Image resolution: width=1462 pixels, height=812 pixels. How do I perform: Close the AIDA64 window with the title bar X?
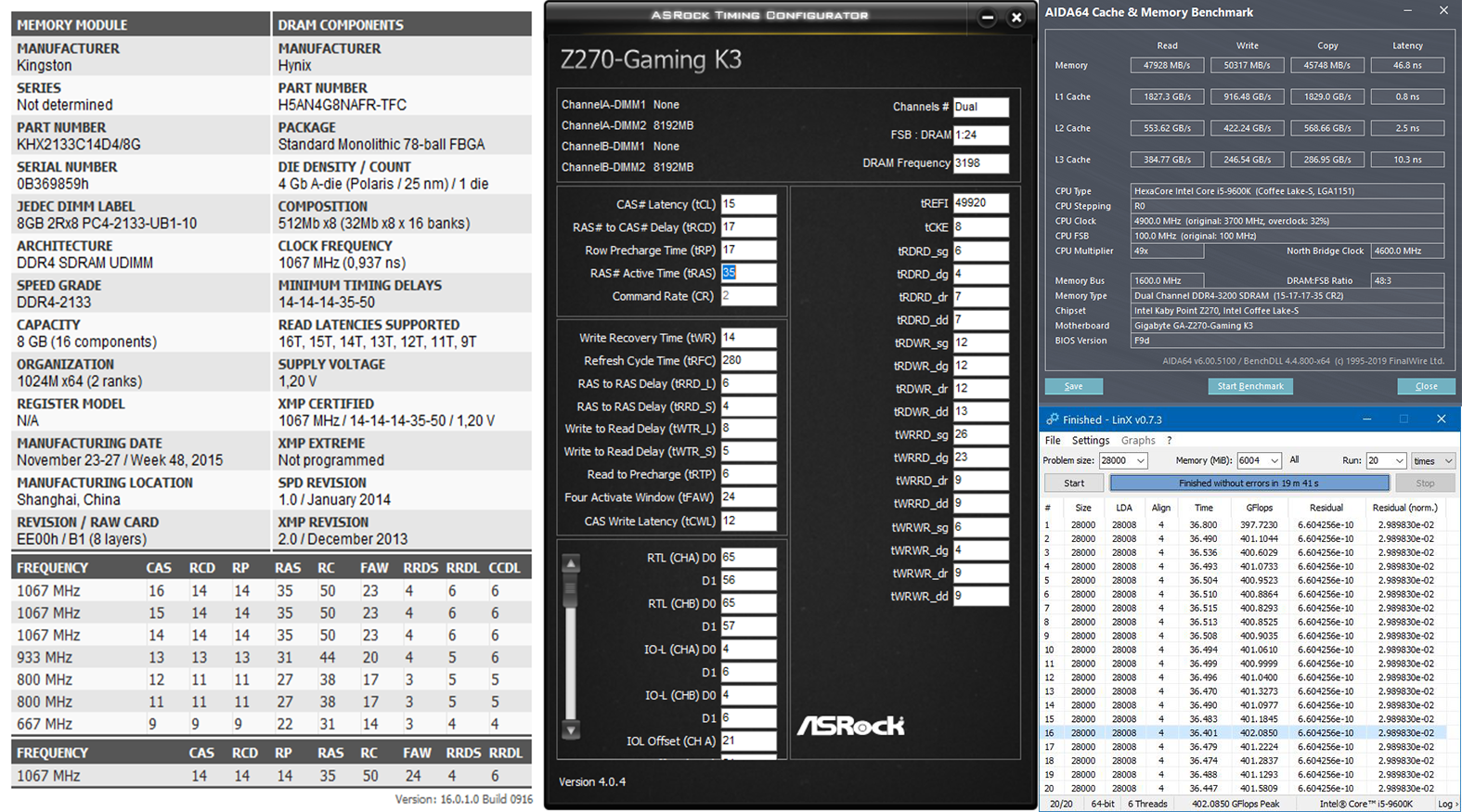point(1443,11)
